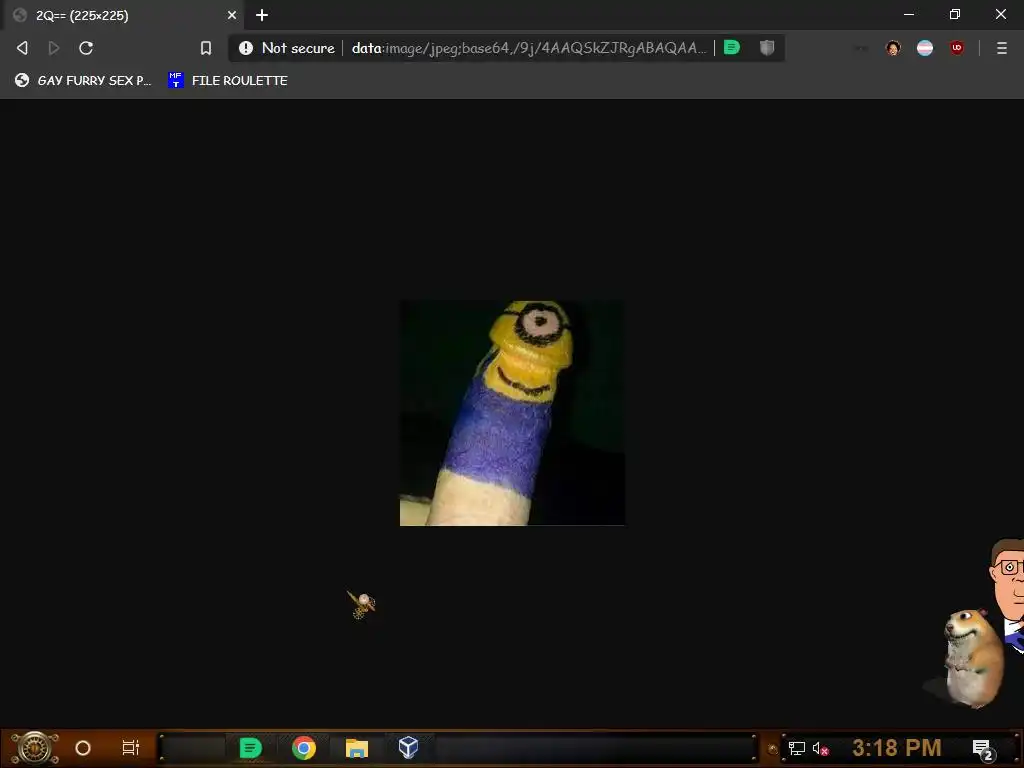Click the 3:18 PM clock
Viewport: 1024px width, 768px height.
897,748
